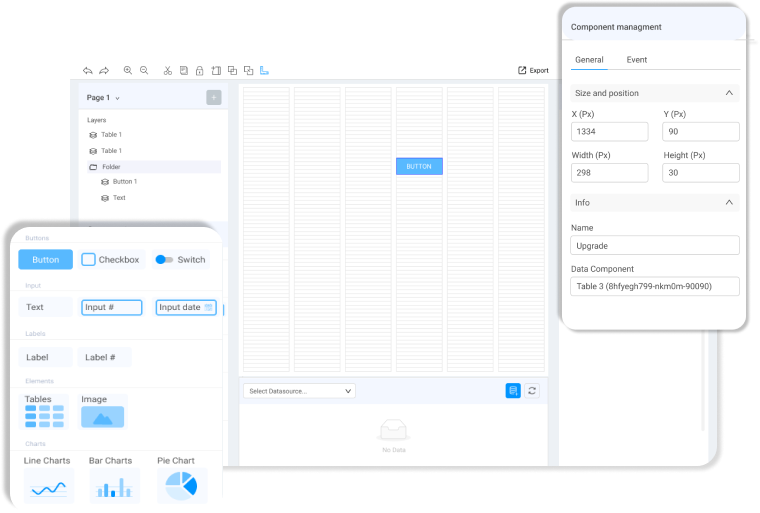Click the zoom in magnifier icon

[128, 71]
